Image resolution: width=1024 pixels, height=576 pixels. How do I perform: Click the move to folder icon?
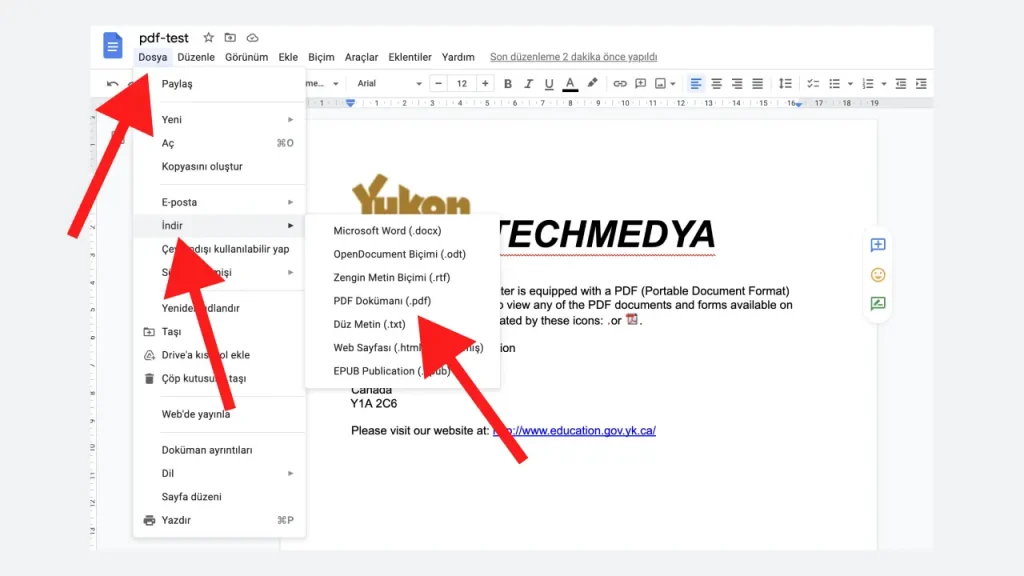230,38
